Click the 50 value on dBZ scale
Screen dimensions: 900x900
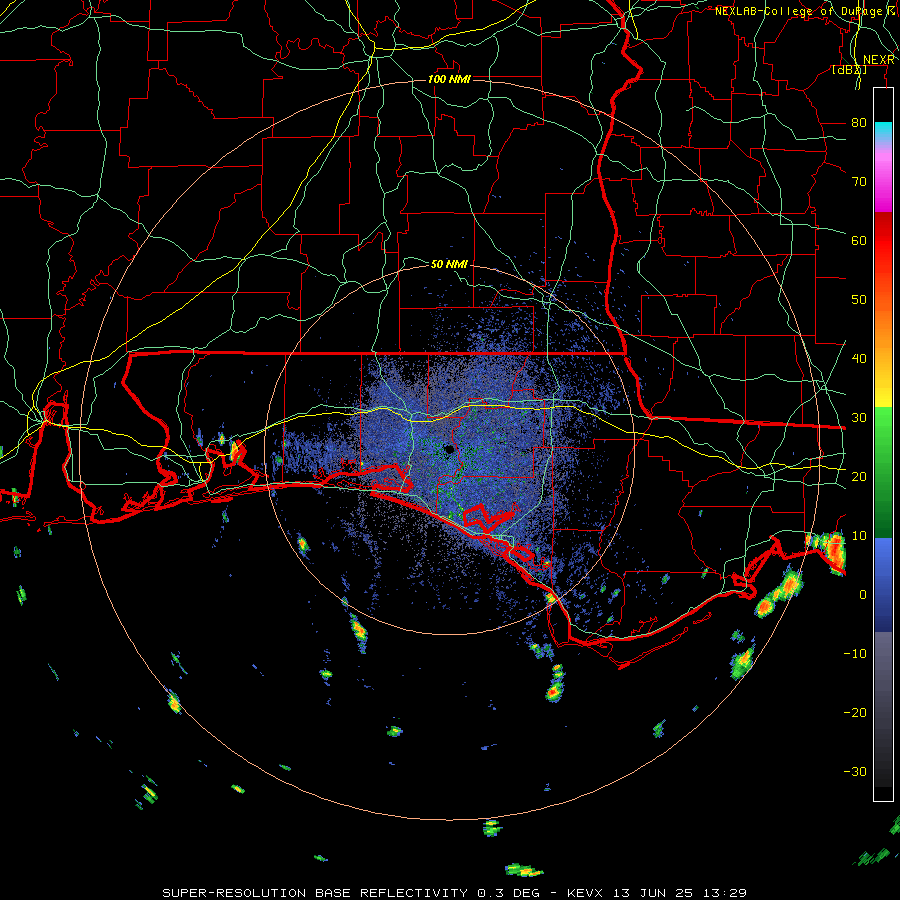(x=859, y=300)
